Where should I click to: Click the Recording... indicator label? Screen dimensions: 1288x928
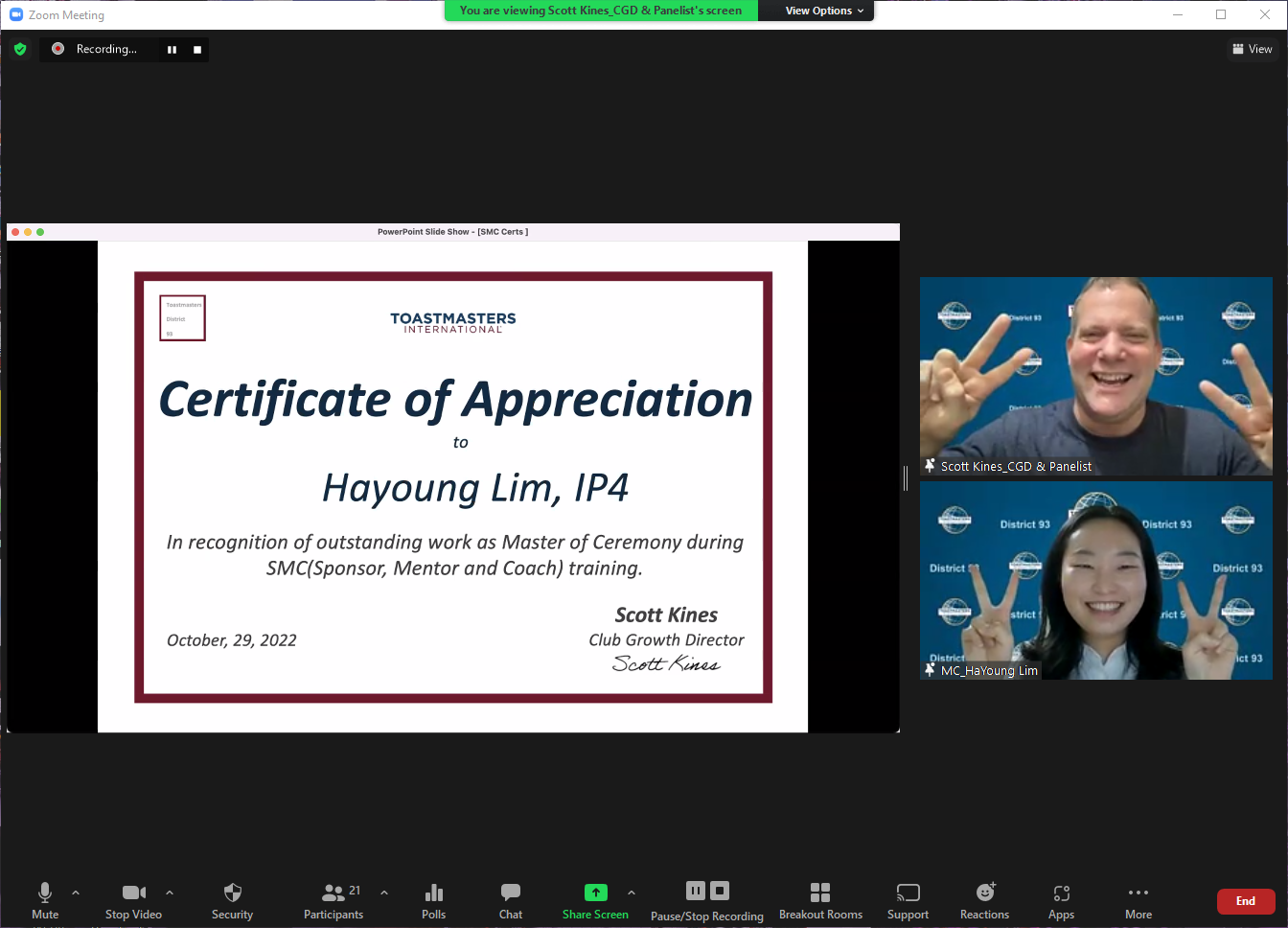point(106,49)
